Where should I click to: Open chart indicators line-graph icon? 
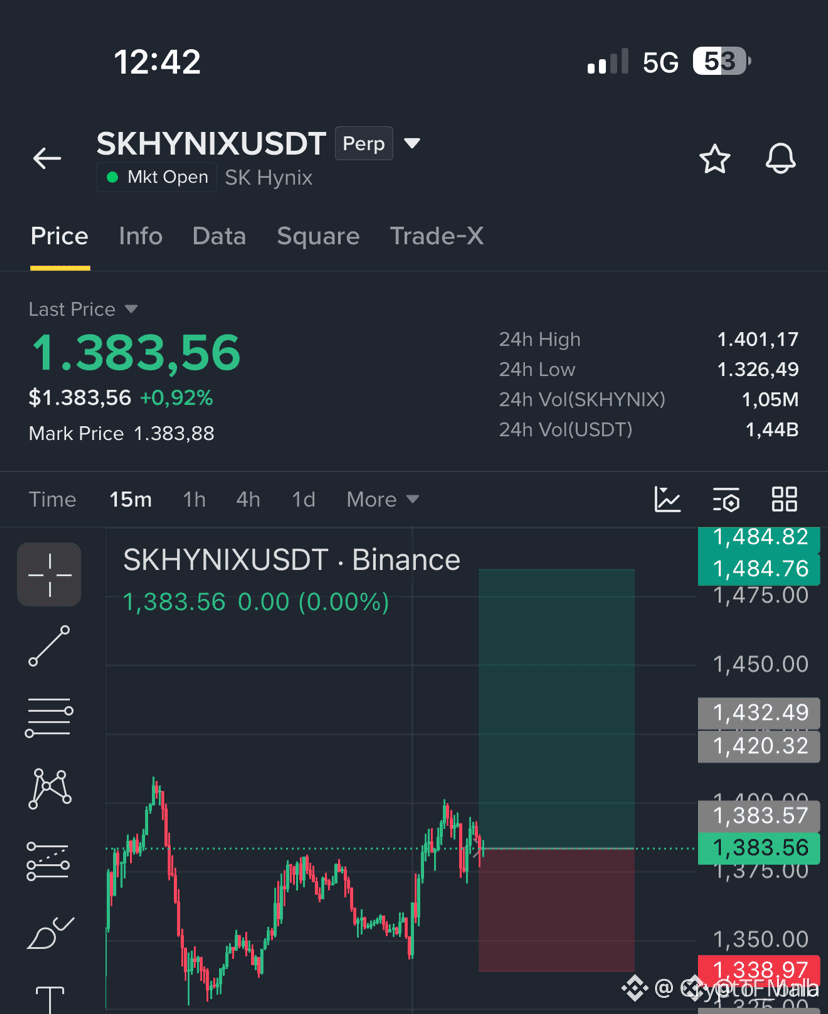[667, 499]
